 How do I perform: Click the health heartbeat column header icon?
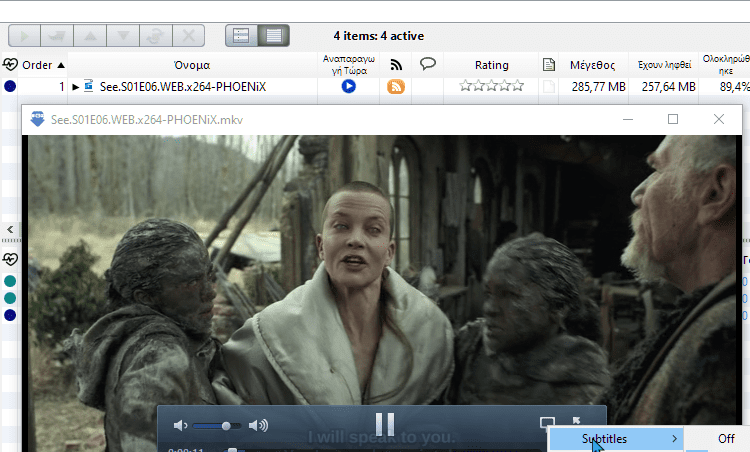[x=10, y=65]
